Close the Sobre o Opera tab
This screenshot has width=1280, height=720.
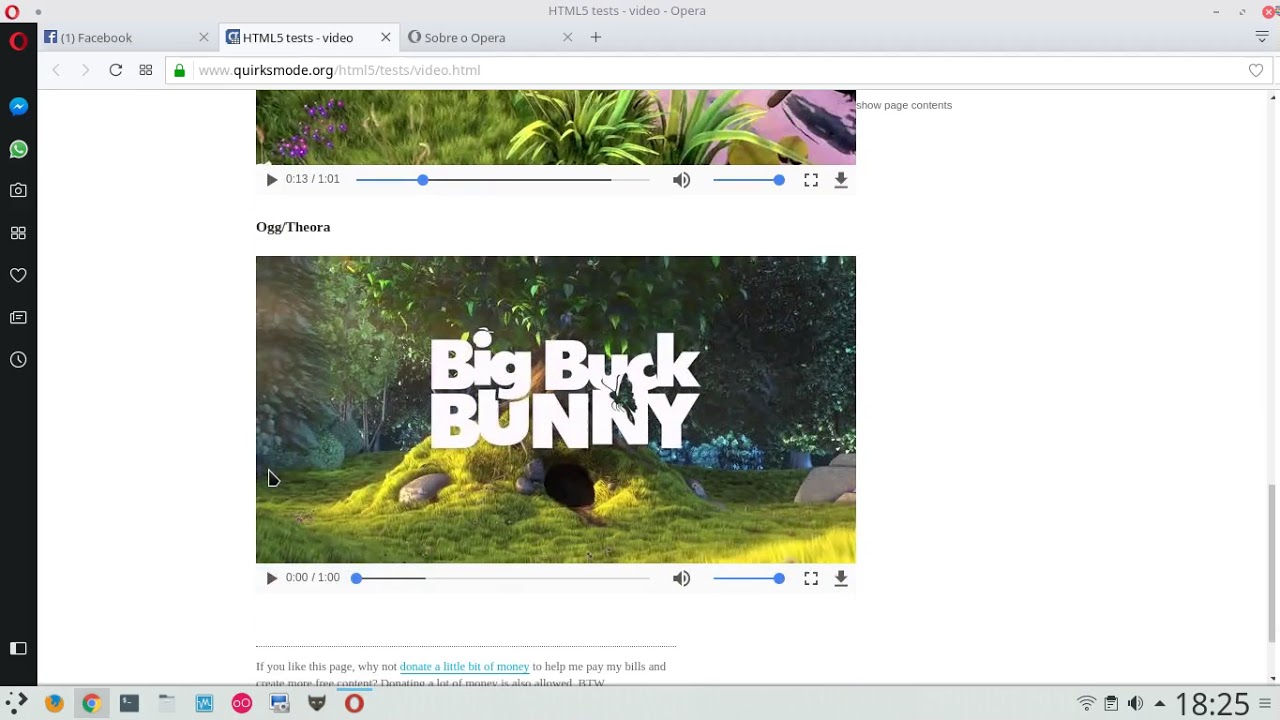point(568,37)
